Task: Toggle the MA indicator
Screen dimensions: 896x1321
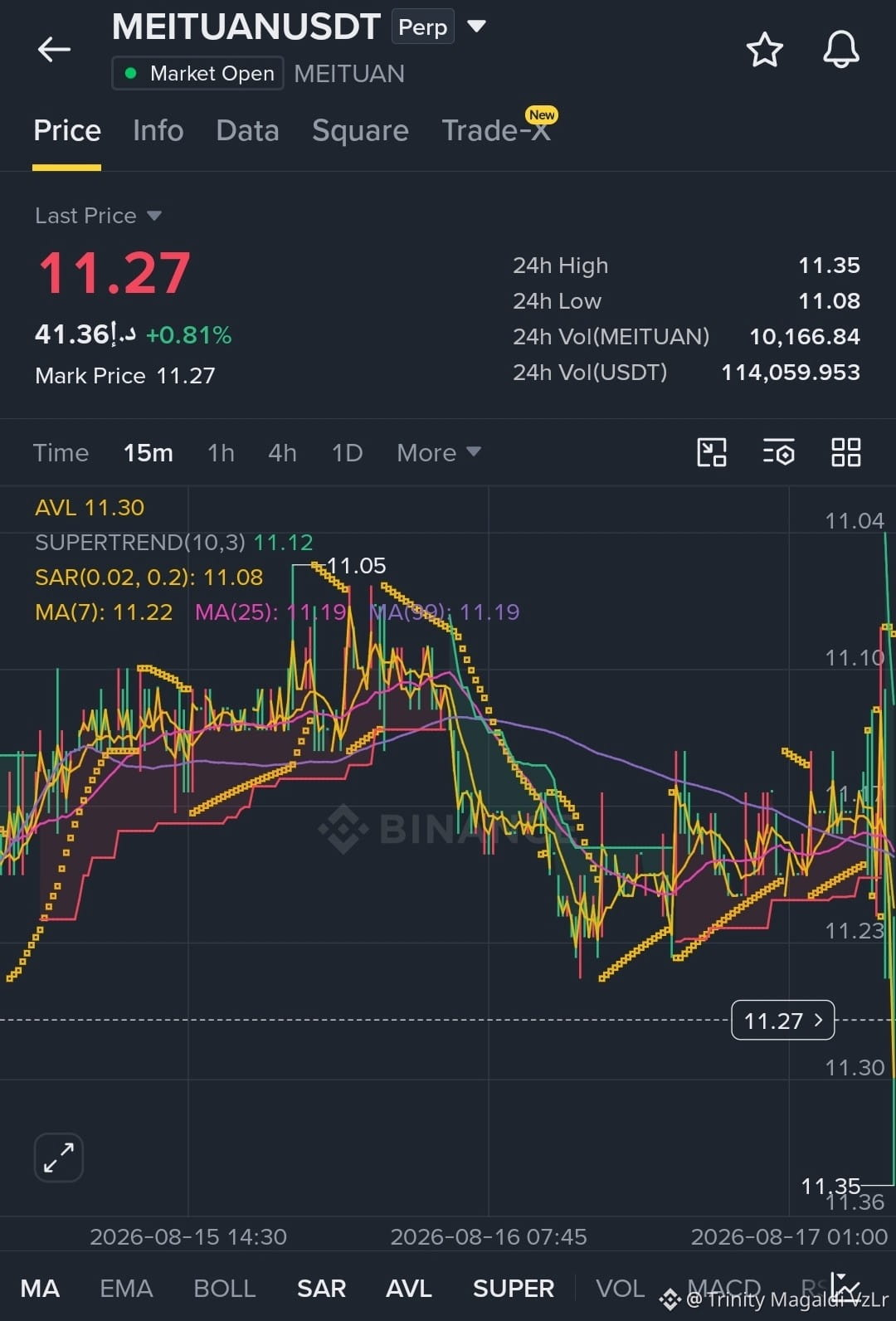Action: point(40,1289)
